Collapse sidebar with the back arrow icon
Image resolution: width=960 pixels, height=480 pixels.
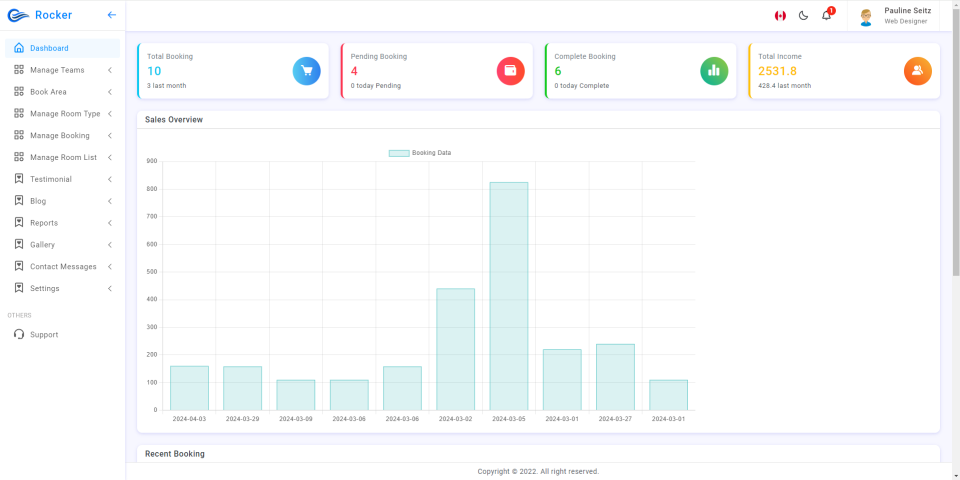(111, 15)
